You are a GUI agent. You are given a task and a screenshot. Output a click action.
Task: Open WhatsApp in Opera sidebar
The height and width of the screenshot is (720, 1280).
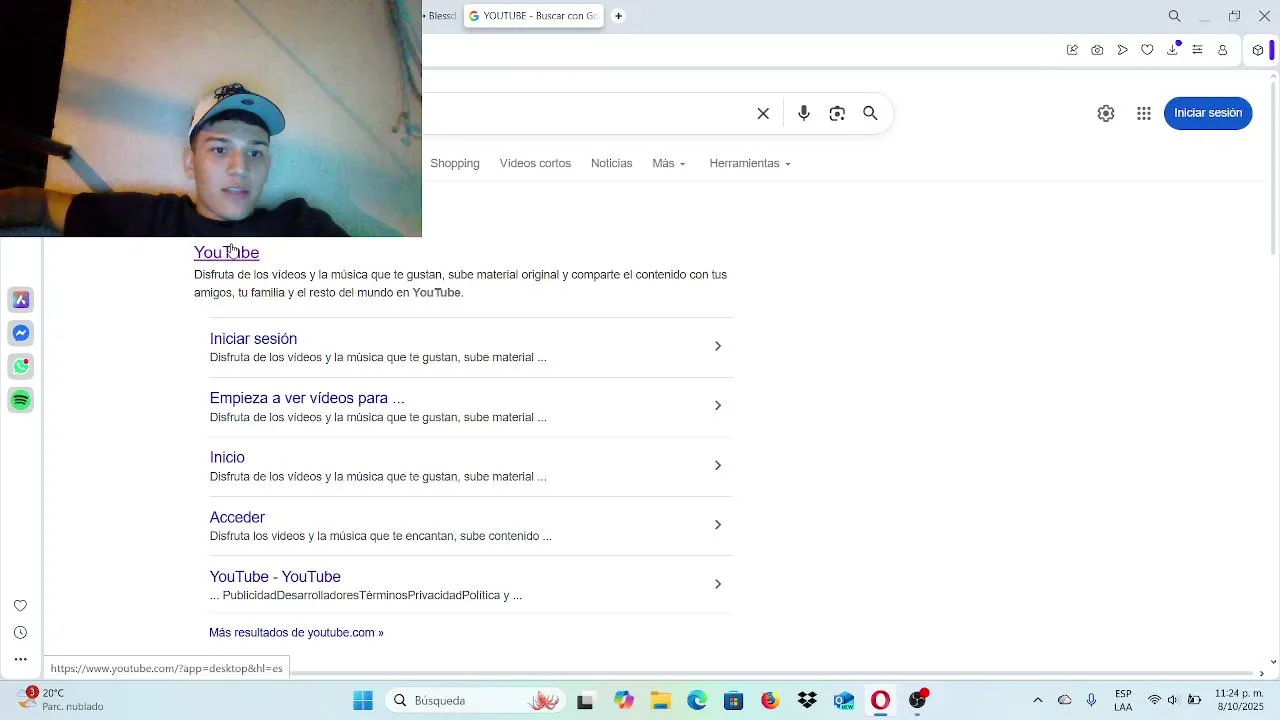pos(21,366)
